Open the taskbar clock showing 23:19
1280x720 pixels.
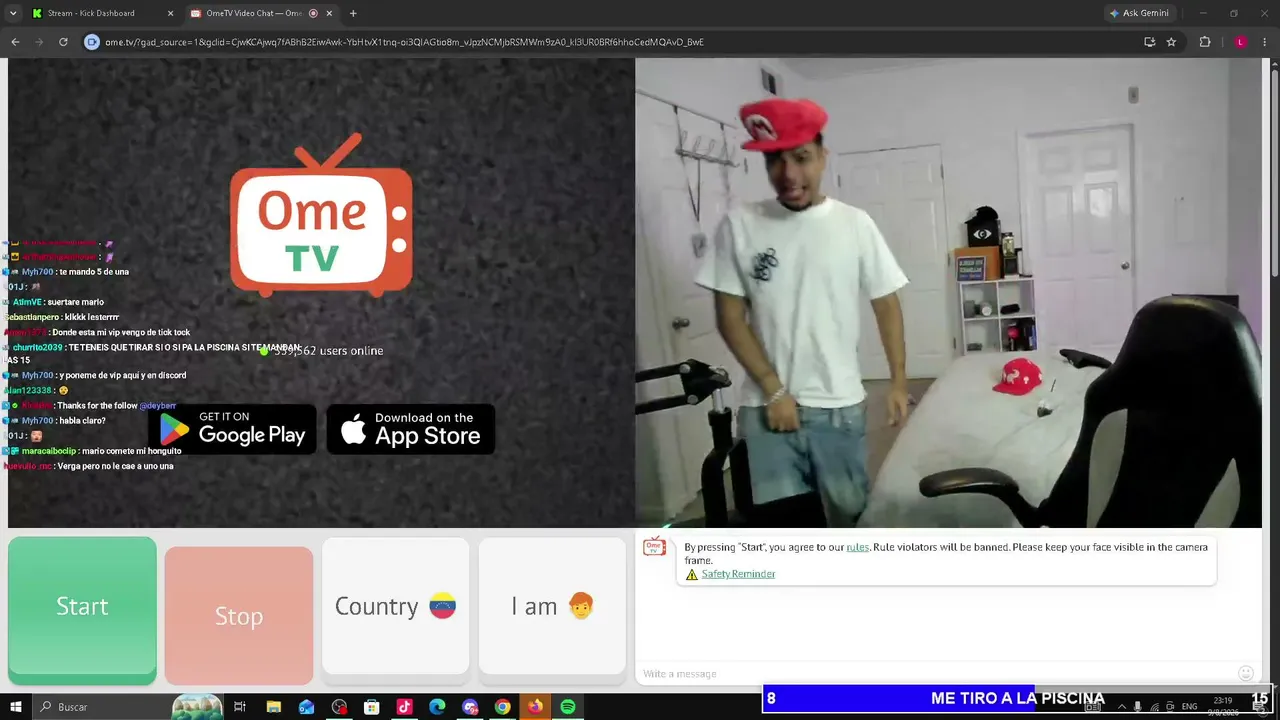click(1224, 706)
